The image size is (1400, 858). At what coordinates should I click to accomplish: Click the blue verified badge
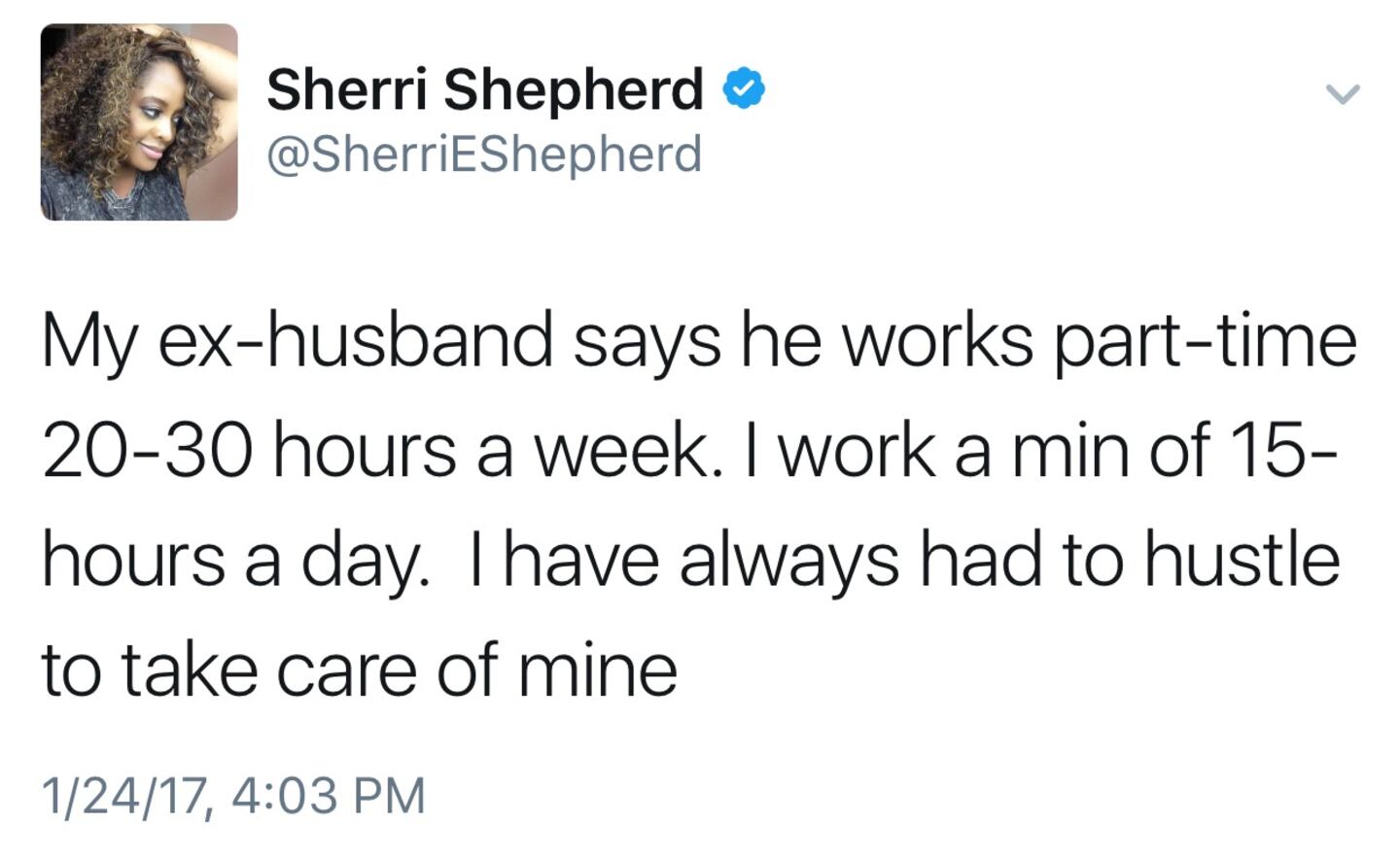744,89
